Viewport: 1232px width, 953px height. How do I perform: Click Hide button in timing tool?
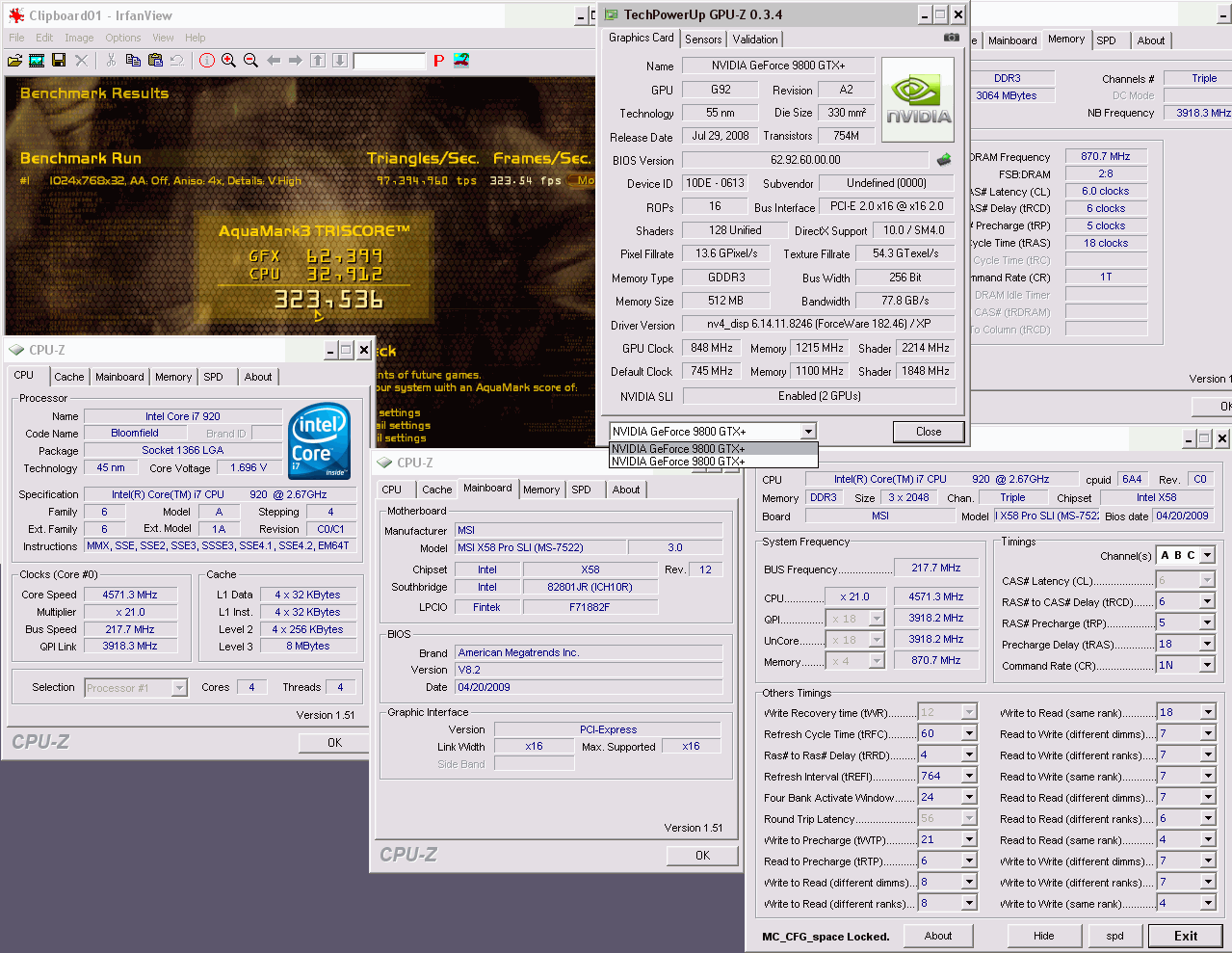coord(1044,936)
